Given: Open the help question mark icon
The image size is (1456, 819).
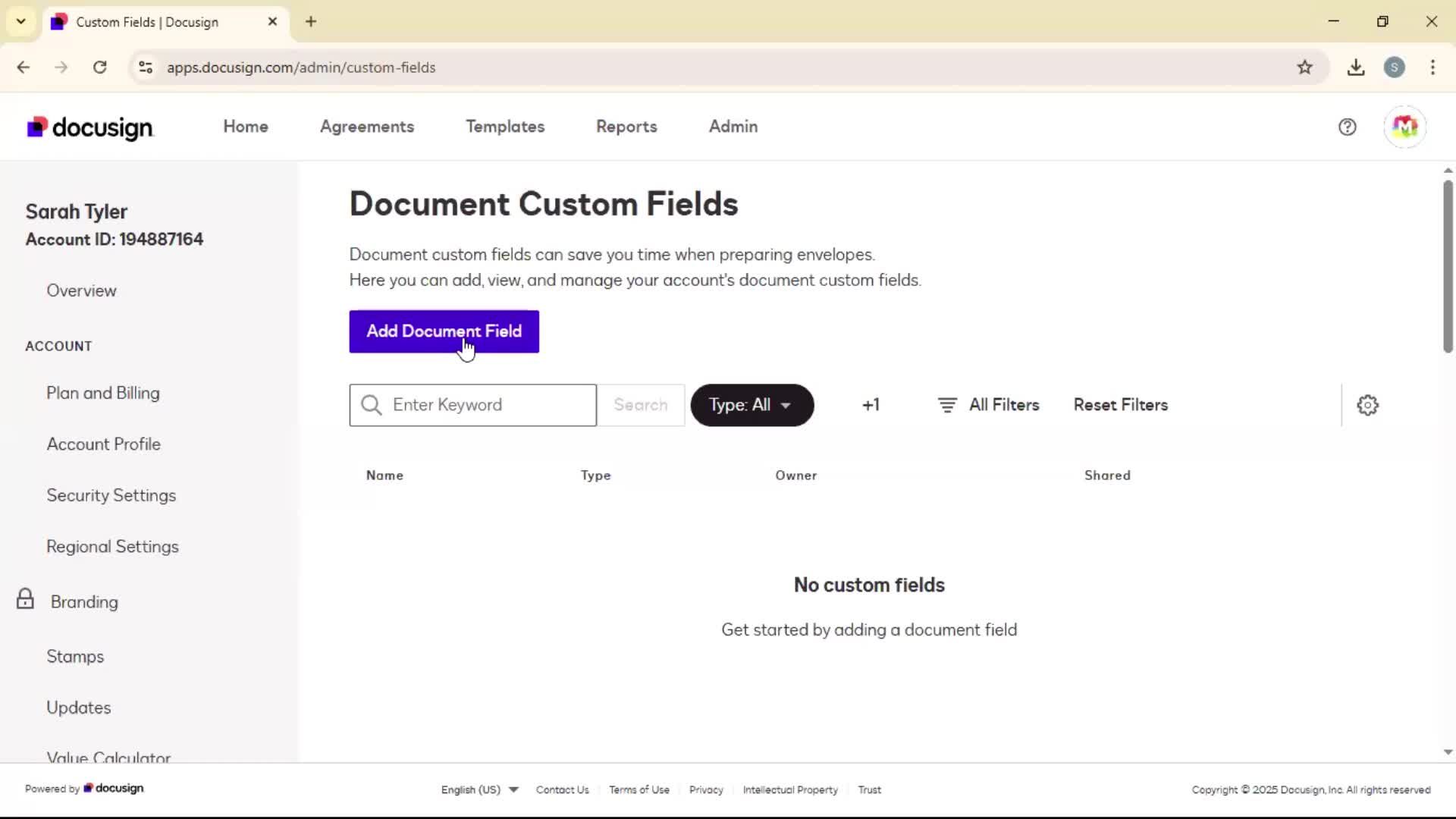Looking at the screenshot, I should 1347,127.
